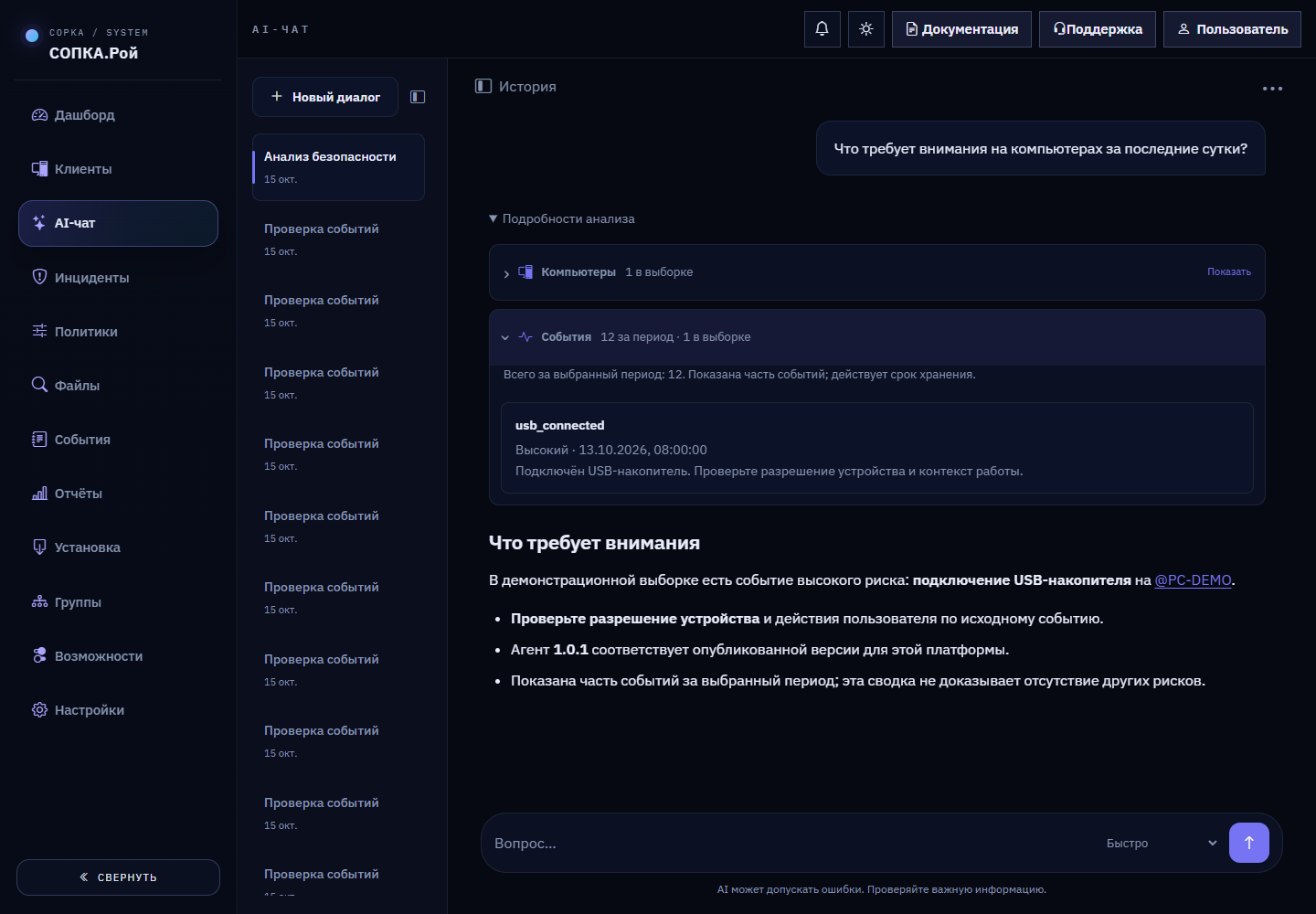Image resolution: width=1316 pixels, height=914 pixels.
Task: Open the Быстро mode dropdown
Action: [x=1161, y=843]
